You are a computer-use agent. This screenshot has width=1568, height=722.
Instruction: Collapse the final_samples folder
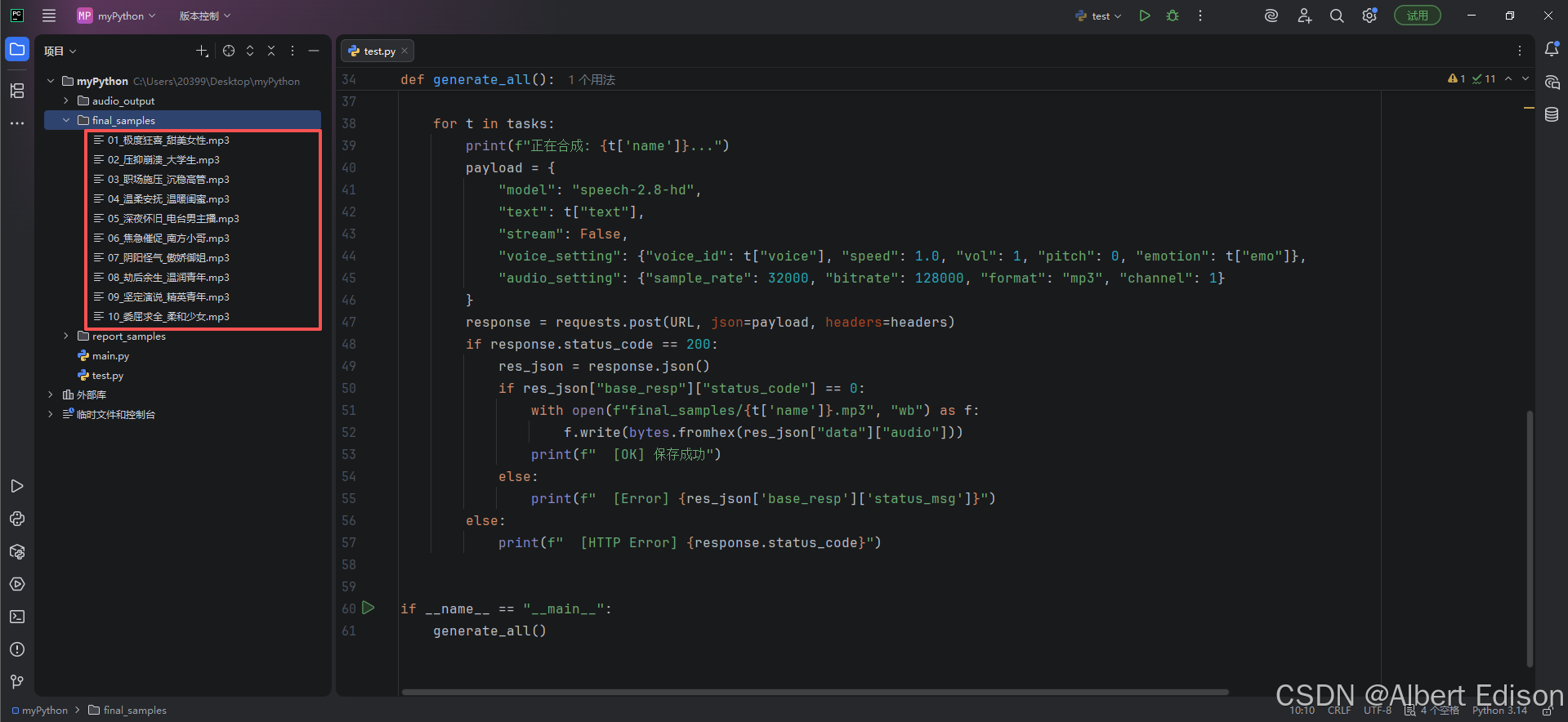(x=66, y=120)
